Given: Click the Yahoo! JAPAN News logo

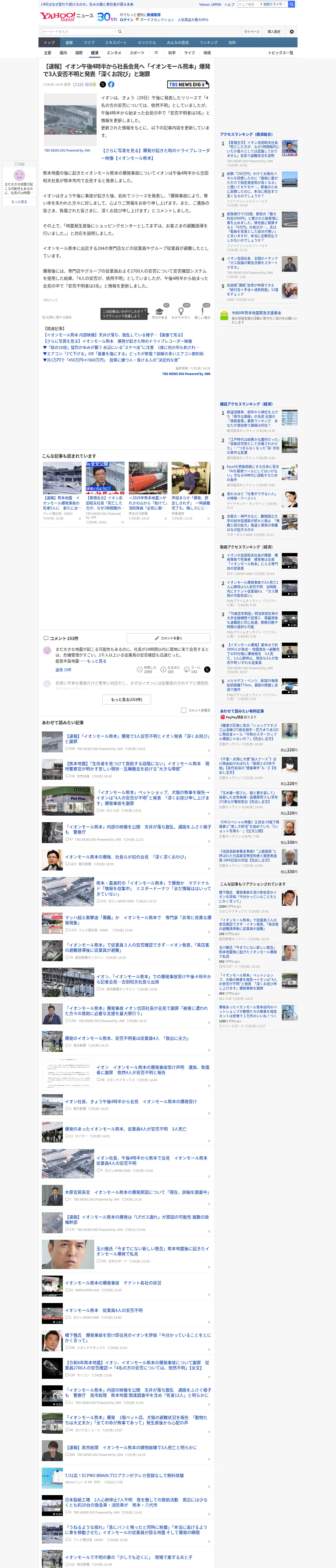Looking at the screenshot, I should pyautogui.click(x=66, y=16).
